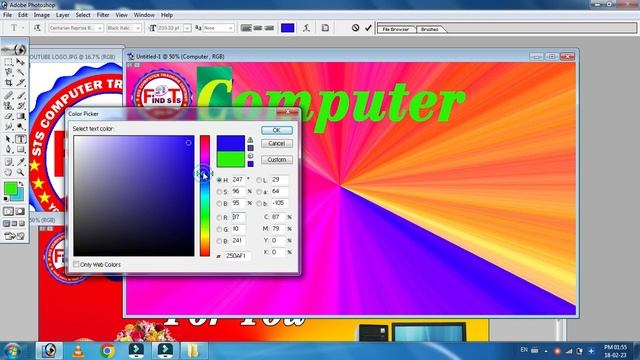Select the R red radio button

coord(219,218)
